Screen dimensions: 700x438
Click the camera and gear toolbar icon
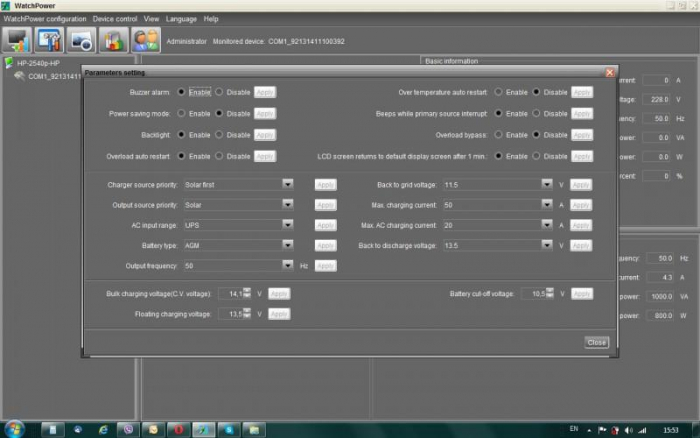tap(81, 41)
